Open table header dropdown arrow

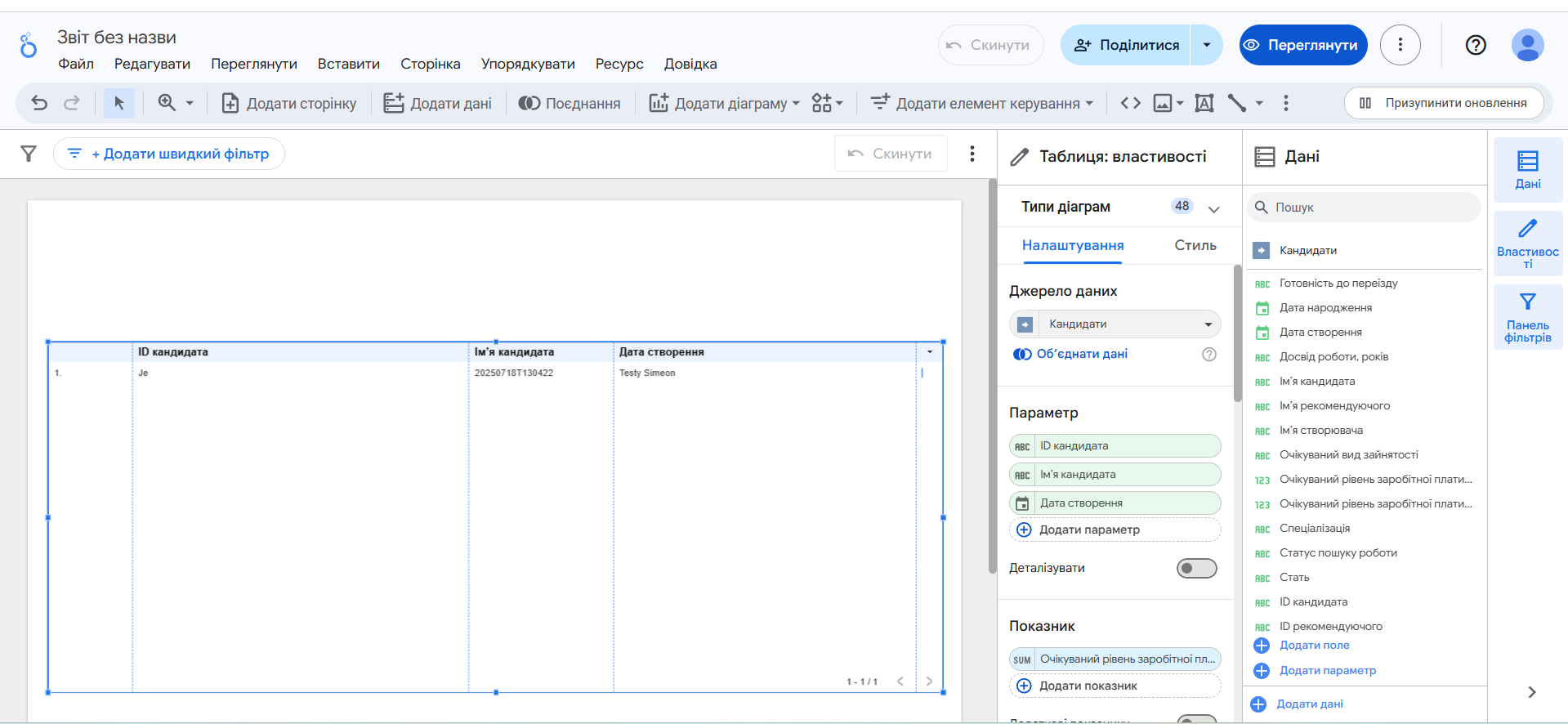(930, 352)
